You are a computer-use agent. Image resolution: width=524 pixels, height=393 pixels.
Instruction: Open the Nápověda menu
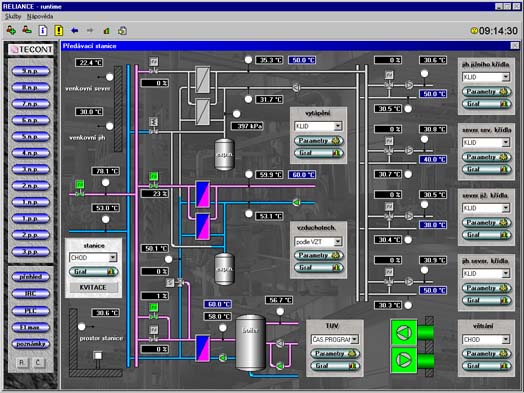click(x=40, y=16)
